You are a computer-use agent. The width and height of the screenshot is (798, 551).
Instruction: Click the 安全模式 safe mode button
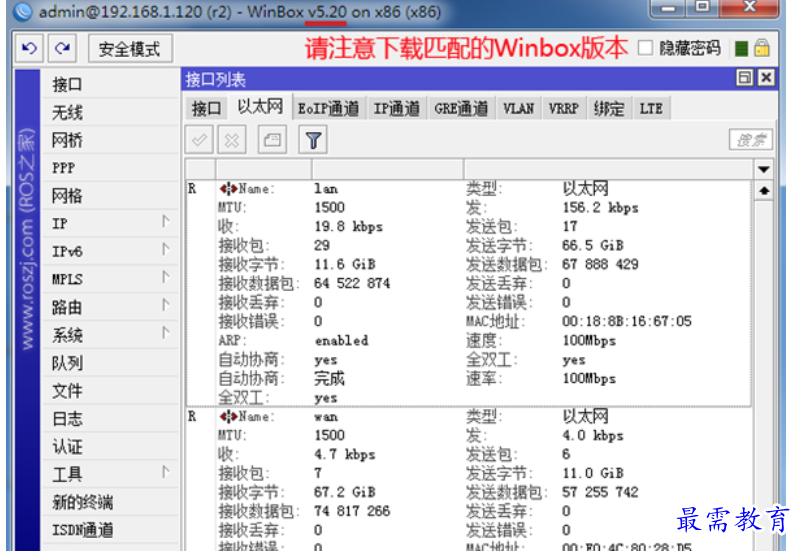[130, 48]
